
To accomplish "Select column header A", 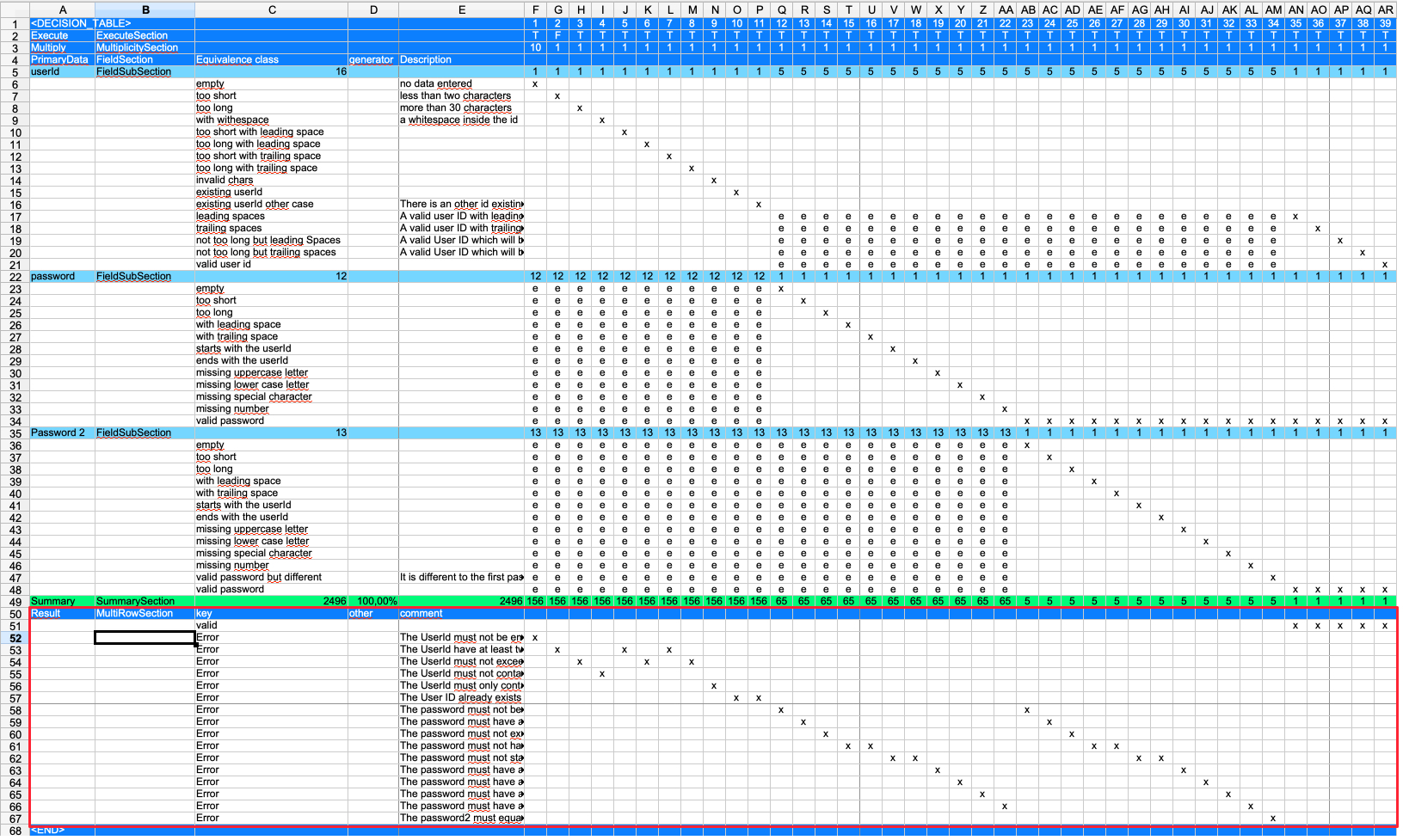I will click(62, 9).
